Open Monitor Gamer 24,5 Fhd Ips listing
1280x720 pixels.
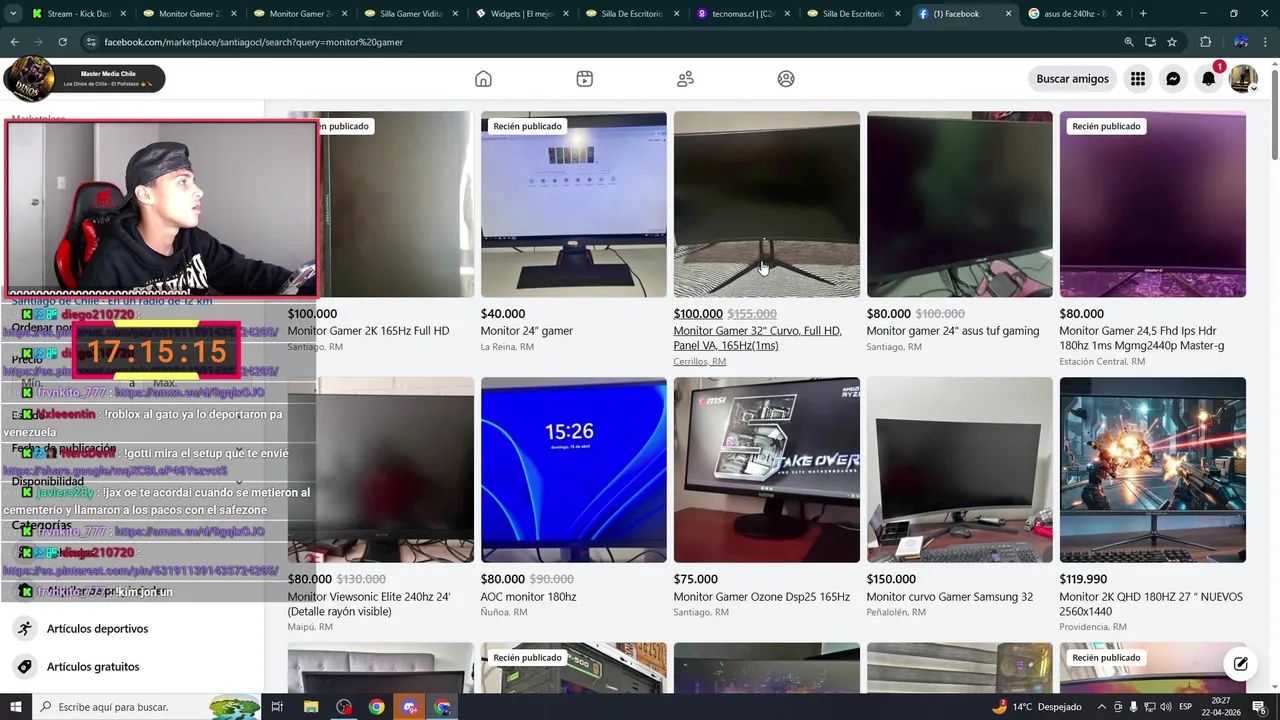1141,338
